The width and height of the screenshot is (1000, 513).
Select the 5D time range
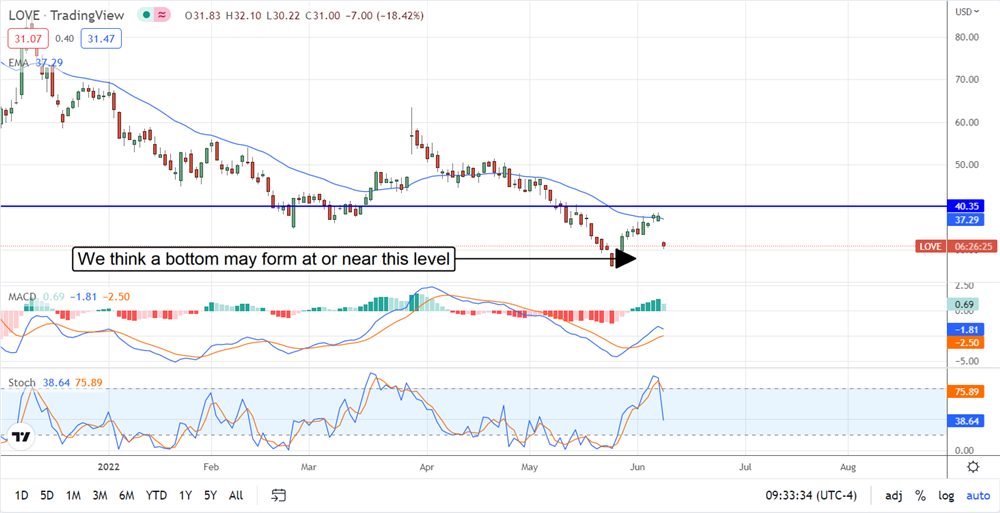click(x=48, y=495)
